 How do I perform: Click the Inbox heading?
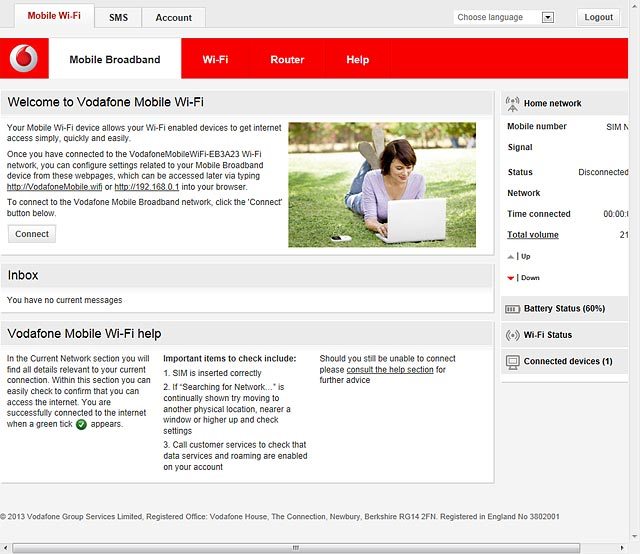23,275
